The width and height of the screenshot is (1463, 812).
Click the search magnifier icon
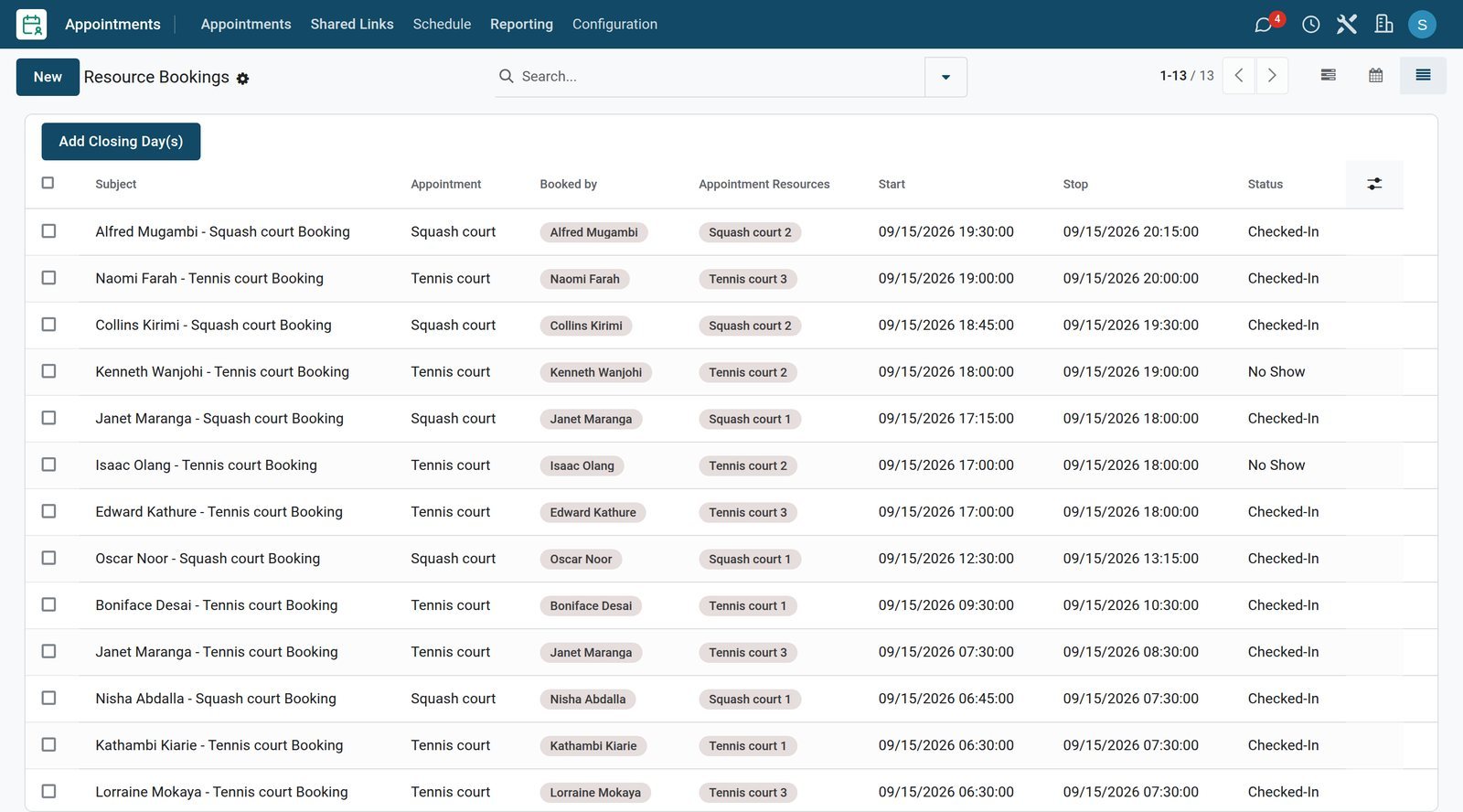pos(506,76)
